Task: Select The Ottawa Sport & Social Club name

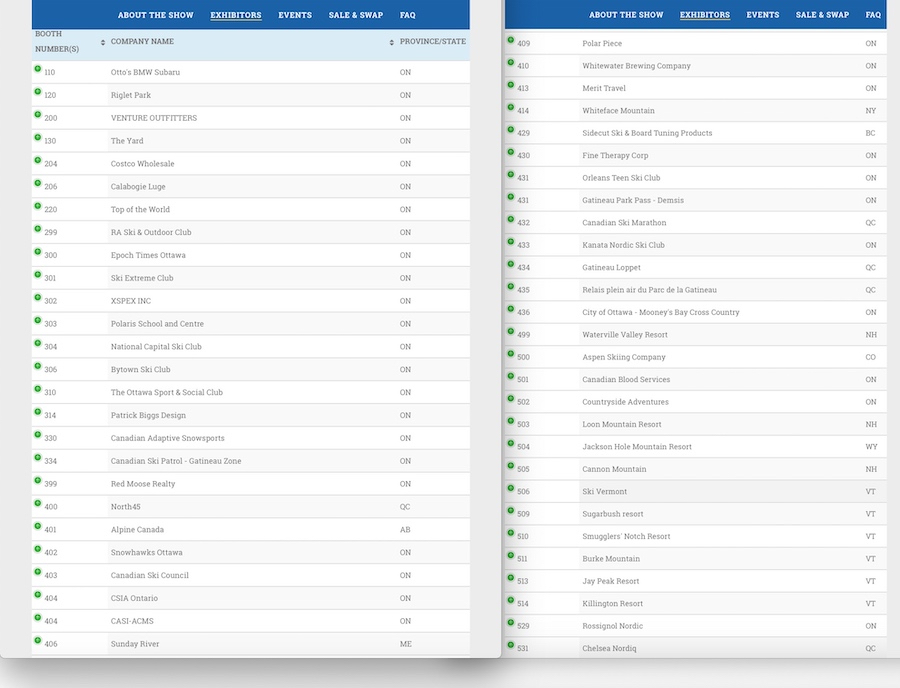Action: pos(166,392)
